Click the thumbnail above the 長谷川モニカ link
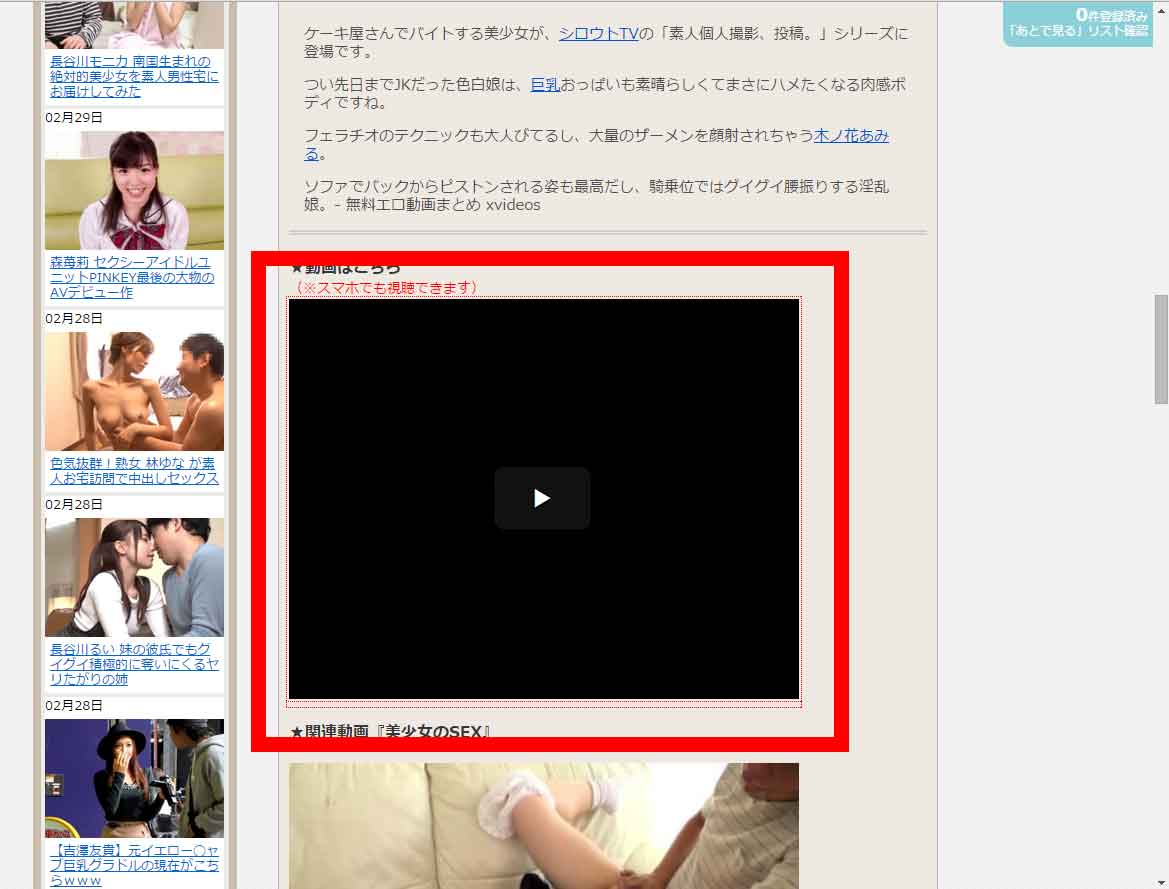 [134, 24]
